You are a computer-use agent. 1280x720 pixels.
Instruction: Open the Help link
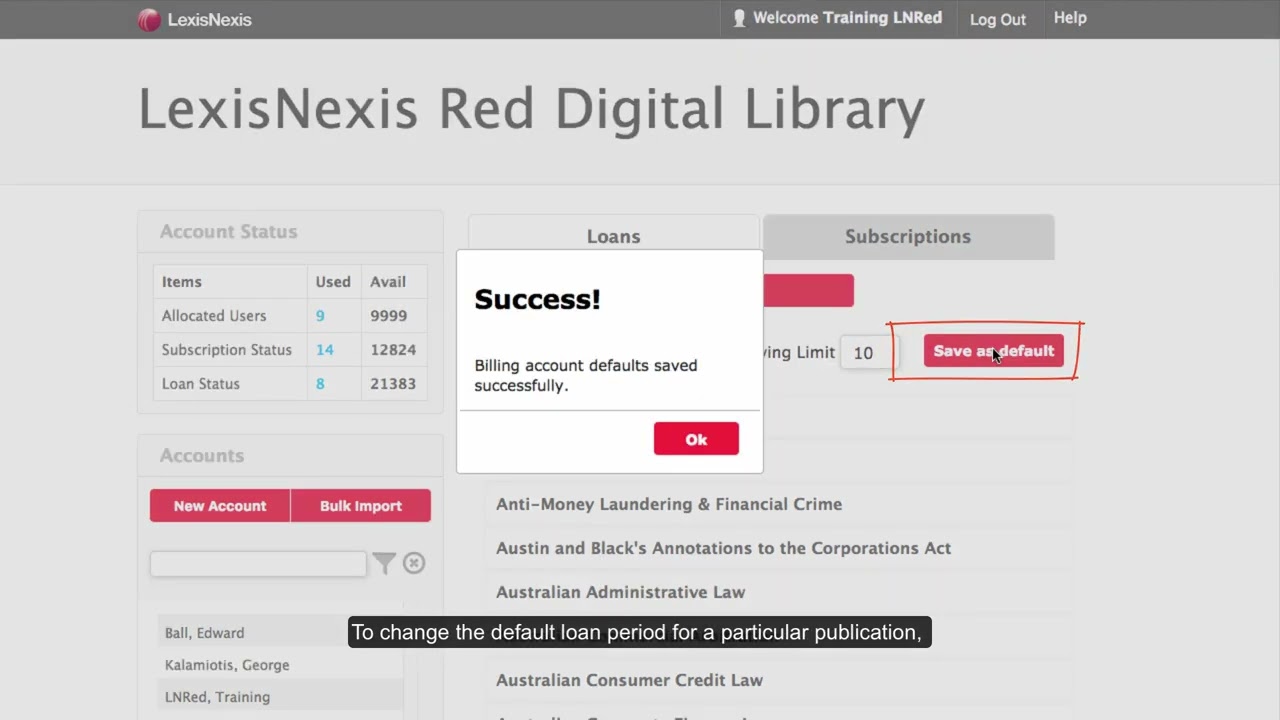1070,18
